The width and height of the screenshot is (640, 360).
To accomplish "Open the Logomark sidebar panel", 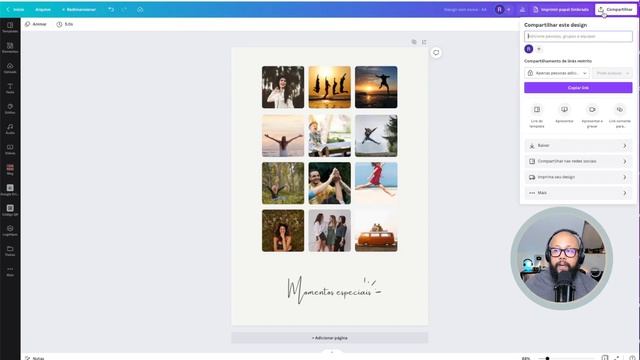I will (10, 231).
